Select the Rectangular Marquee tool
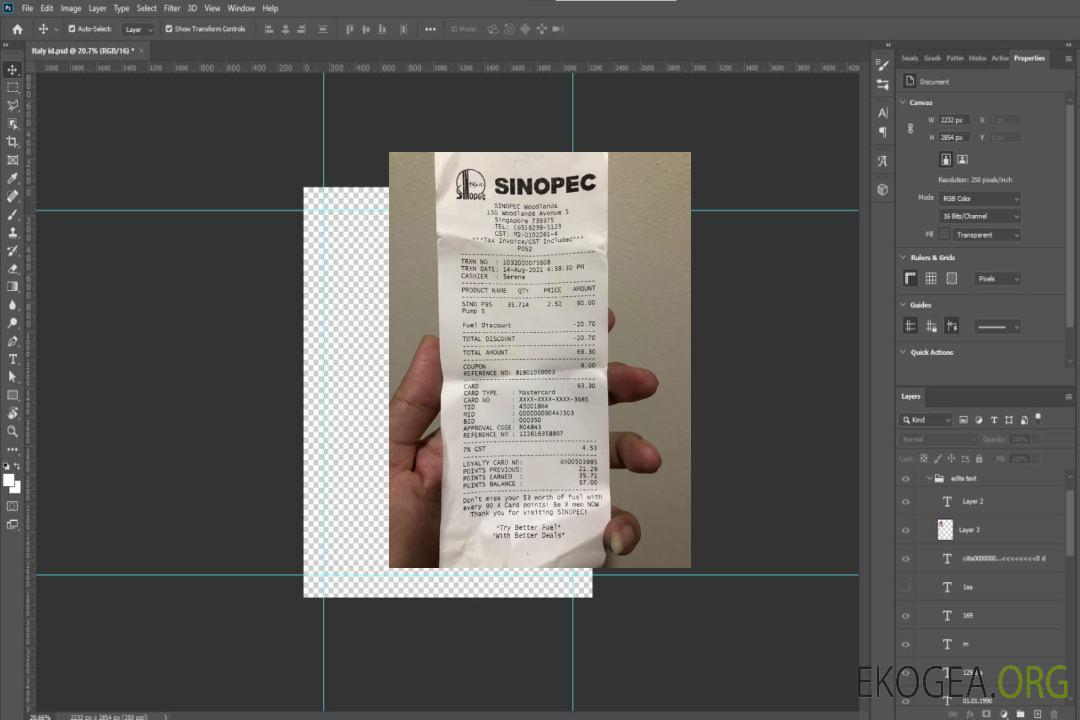1080x720 pixels. click(12, 88)
